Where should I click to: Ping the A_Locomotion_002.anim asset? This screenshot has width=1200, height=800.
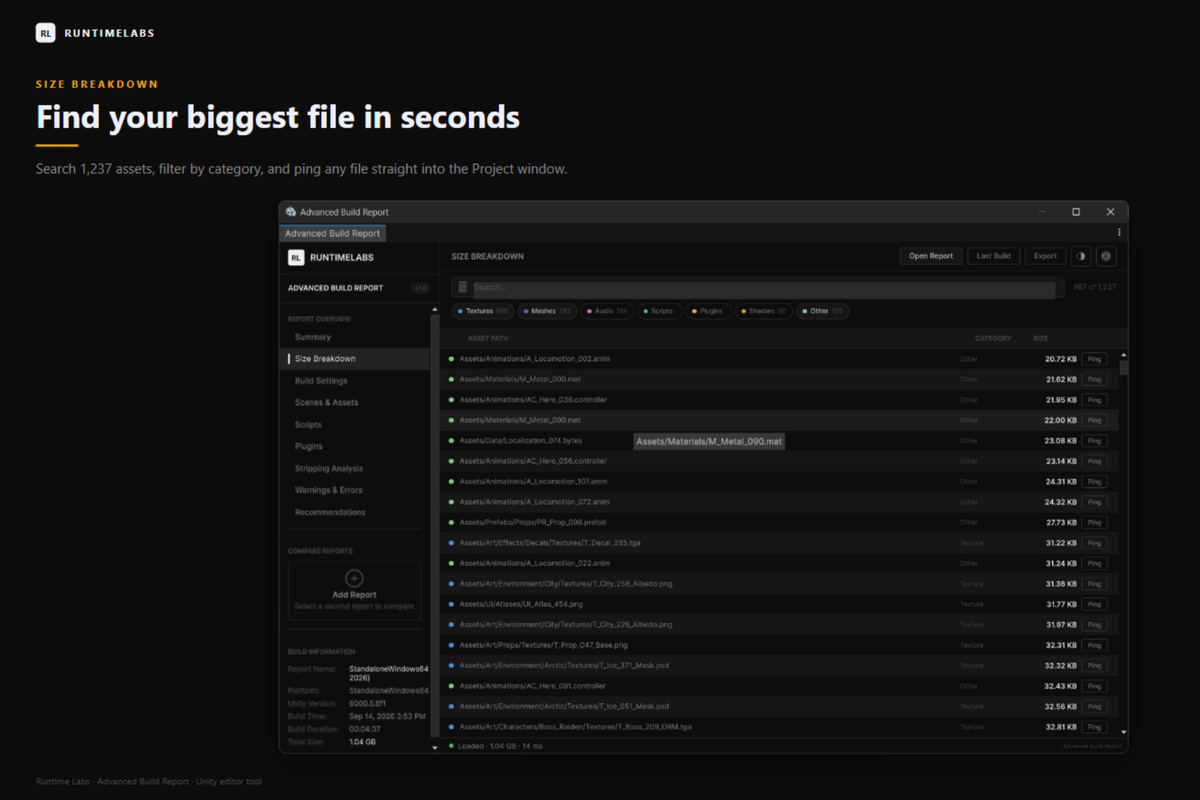1095,359
